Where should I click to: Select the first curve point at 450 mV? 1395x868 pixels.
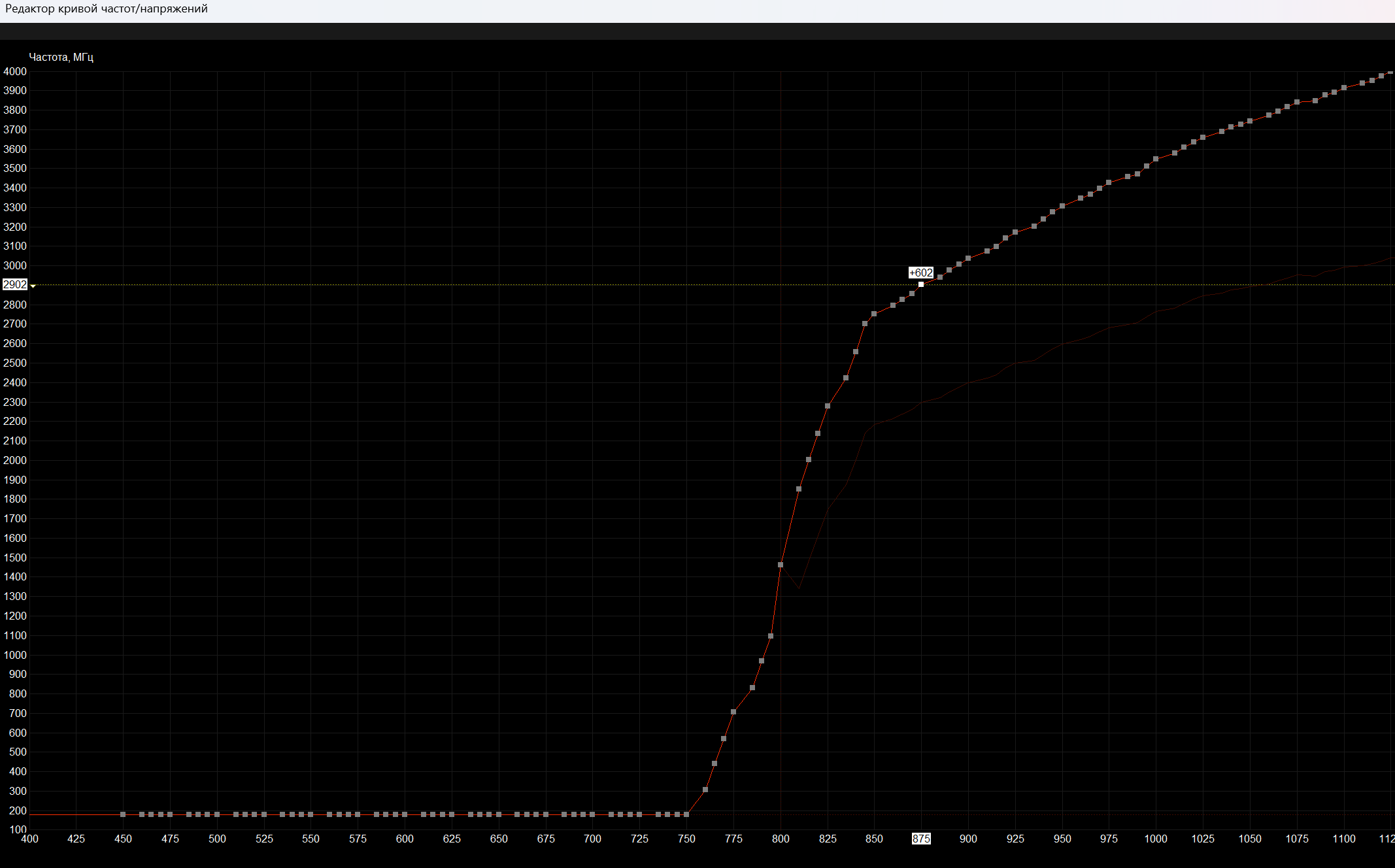(123, 814)
